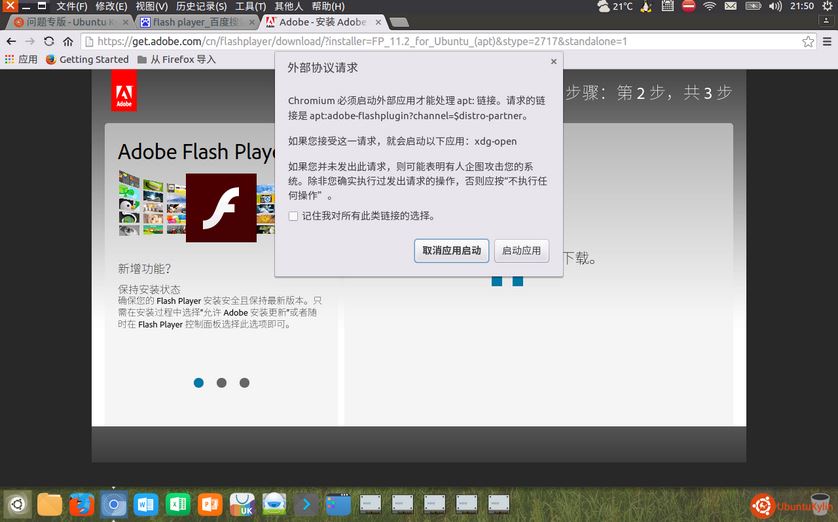This screenshot has width=838, height=522.
Task: Click the 启动应用 button
Action: point(521,251)
